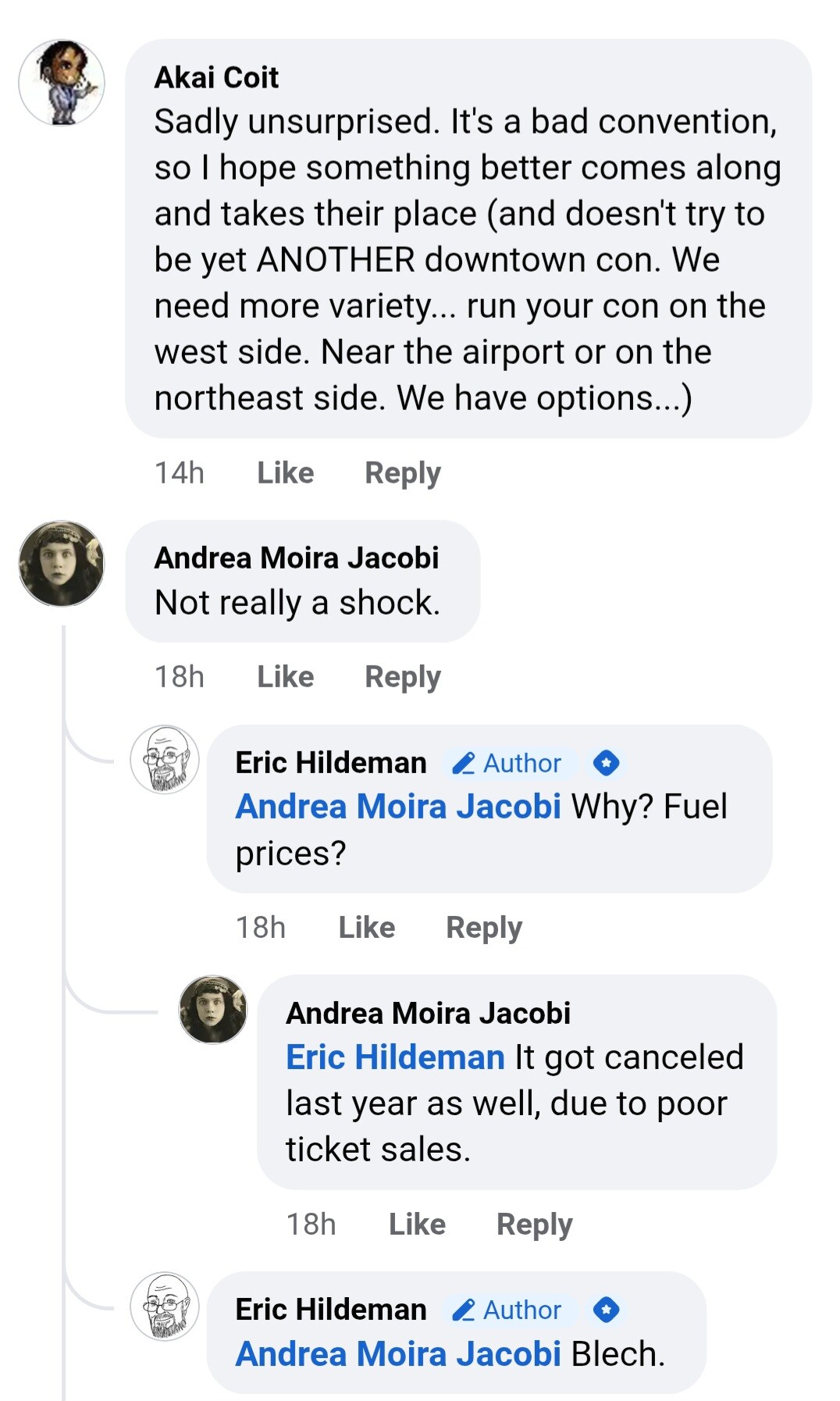Open Andrea Moira Jacobi mention before "Blech"
Viewport: 840px width, 1401px height.
pyautogui.click(x=398, y=1354)
